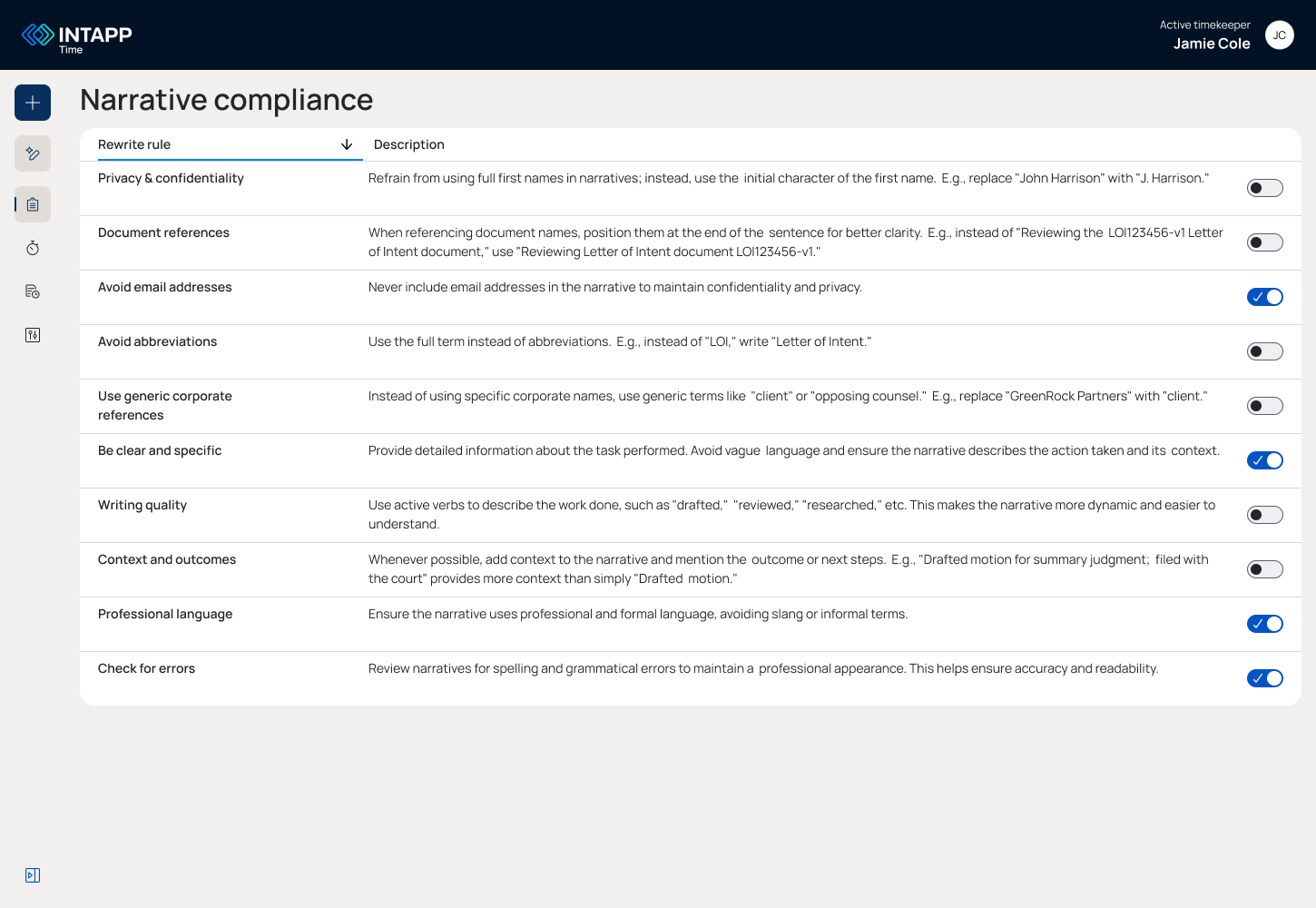Enable the Privacy & confidentiality toggle
This screenshot has width=1316, height=908.
[1265, 188]
